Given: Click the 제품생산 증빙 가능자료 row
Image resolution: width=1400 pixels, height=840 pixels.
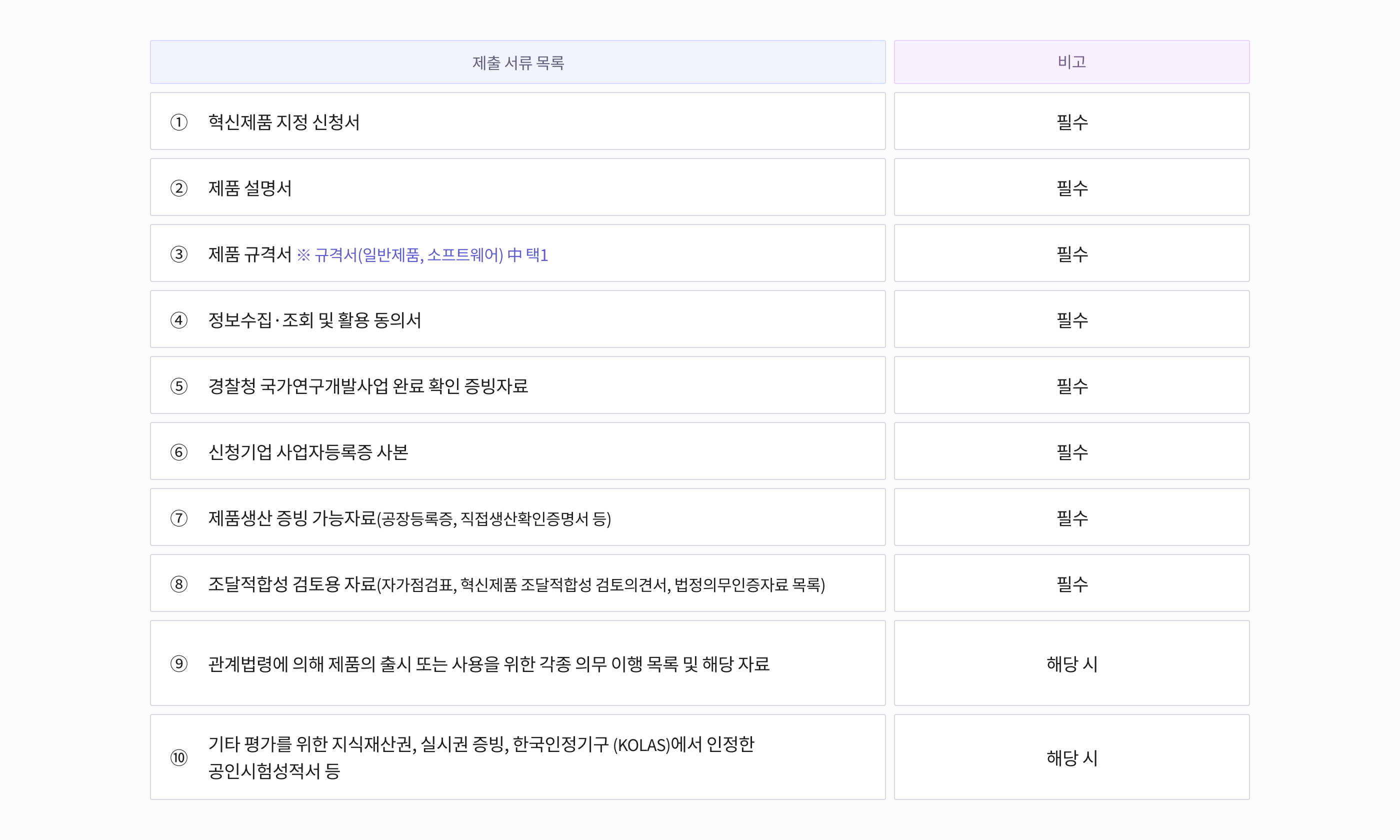Looking at the screenshot, I should 518,517.
